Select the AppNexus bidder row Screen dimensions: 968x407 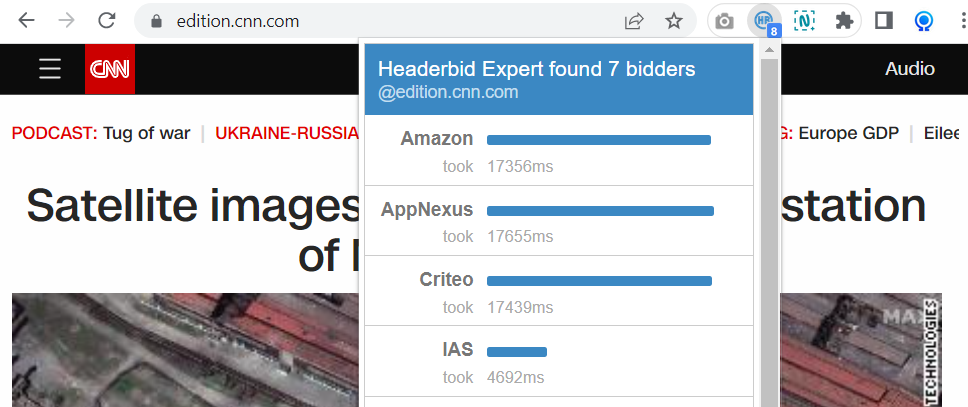559,220
